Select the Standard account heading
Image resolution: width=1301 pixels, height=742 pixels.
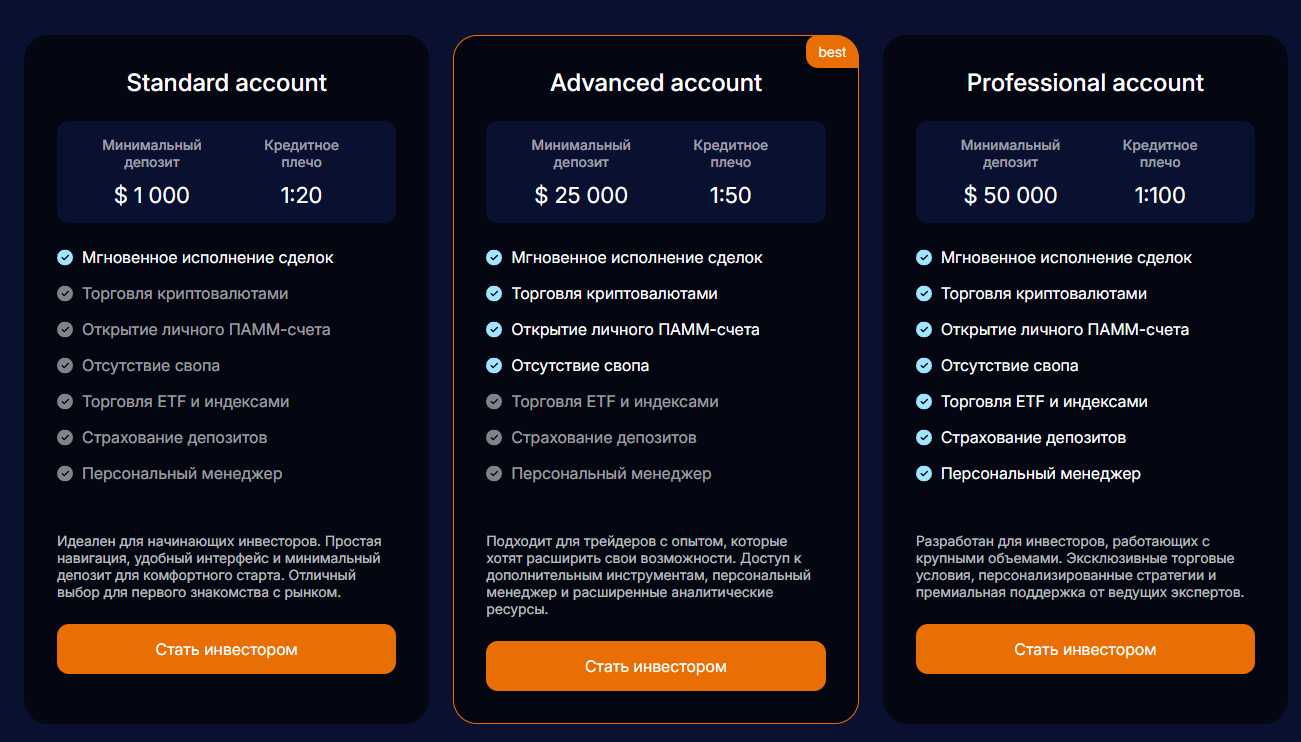coord(227,83)
